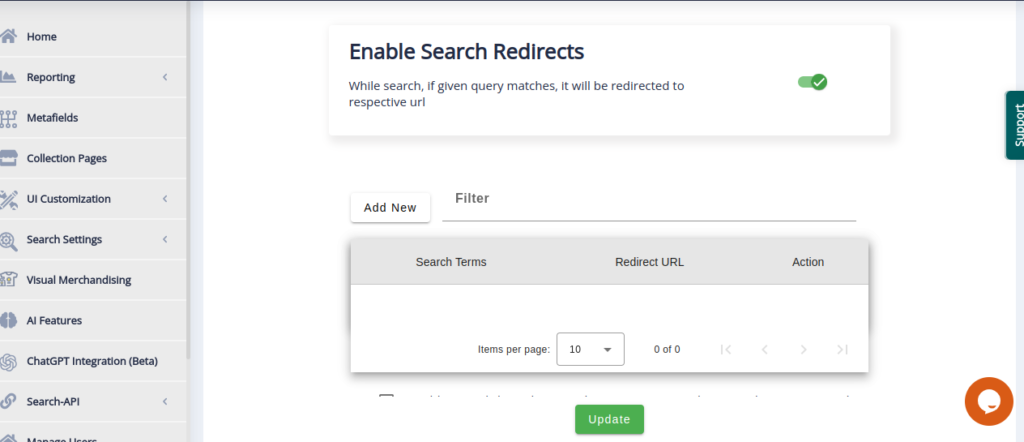
Task: Click the UI Customization tools icon
Action: [x=9, y=199]
